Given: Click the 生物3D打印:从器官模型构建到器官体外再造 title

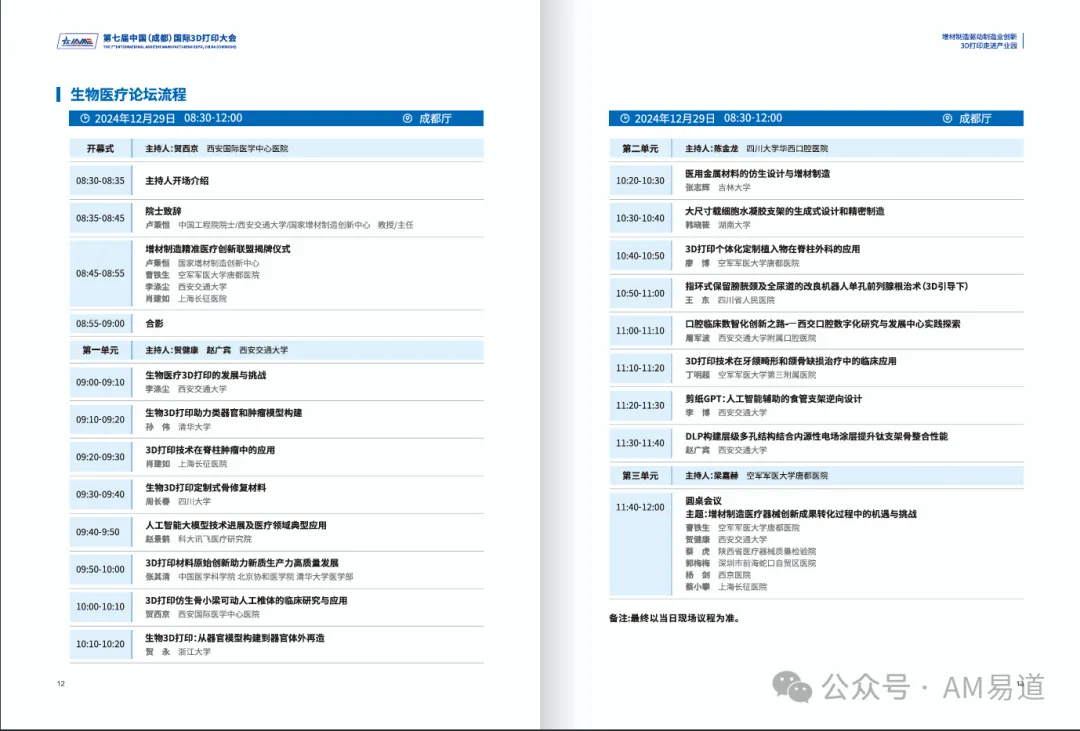Looking at the screenshot, I should coord(235,638).
